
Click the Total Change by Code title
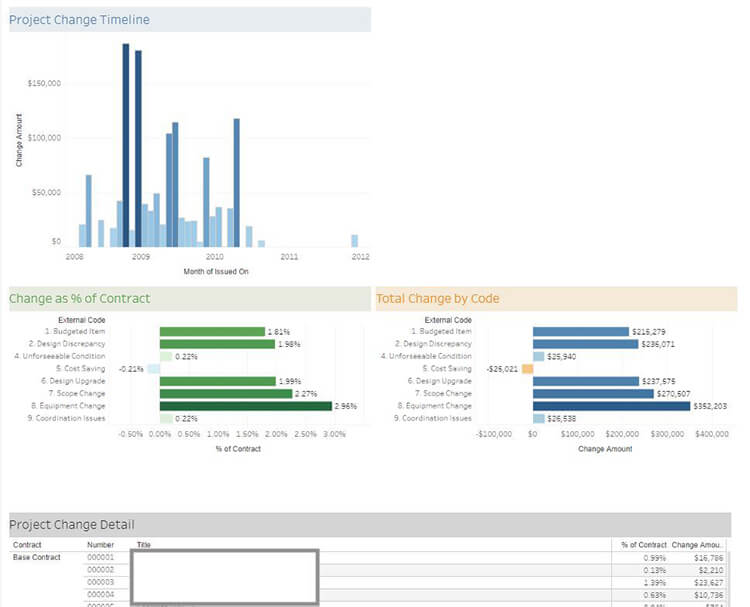(x=438, y=298)
